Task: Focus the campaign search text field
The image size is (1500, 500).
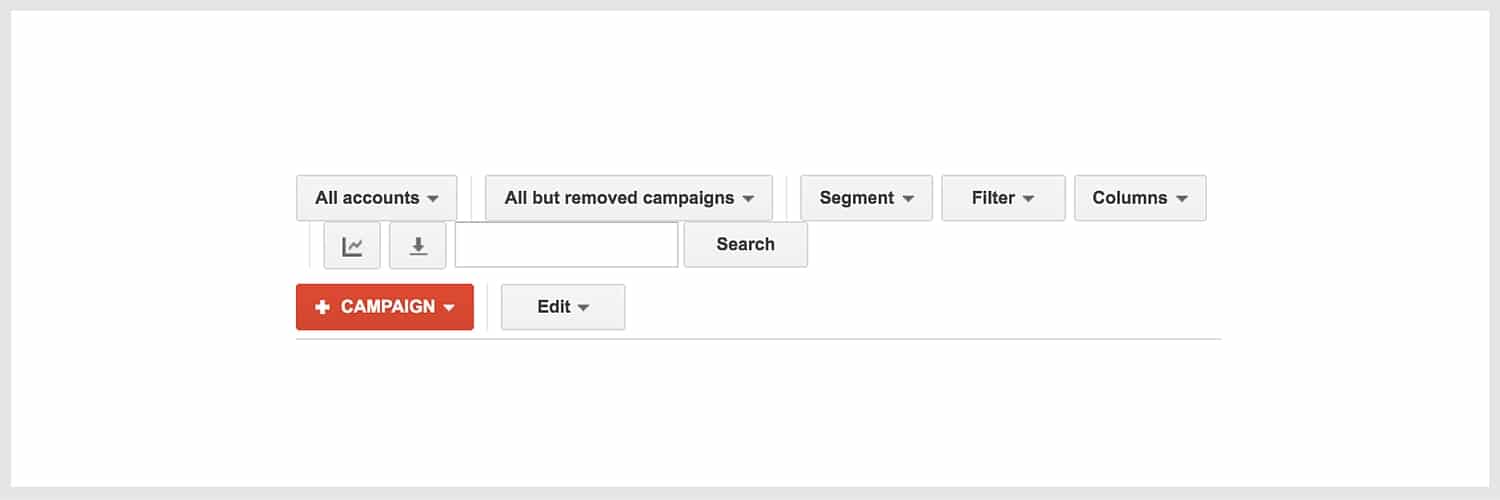Action: [566, 245]
